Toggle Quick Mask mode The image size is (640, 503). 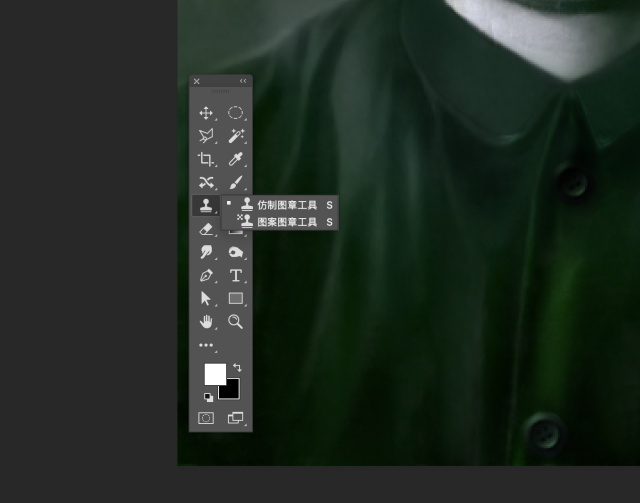click(206, 418)
